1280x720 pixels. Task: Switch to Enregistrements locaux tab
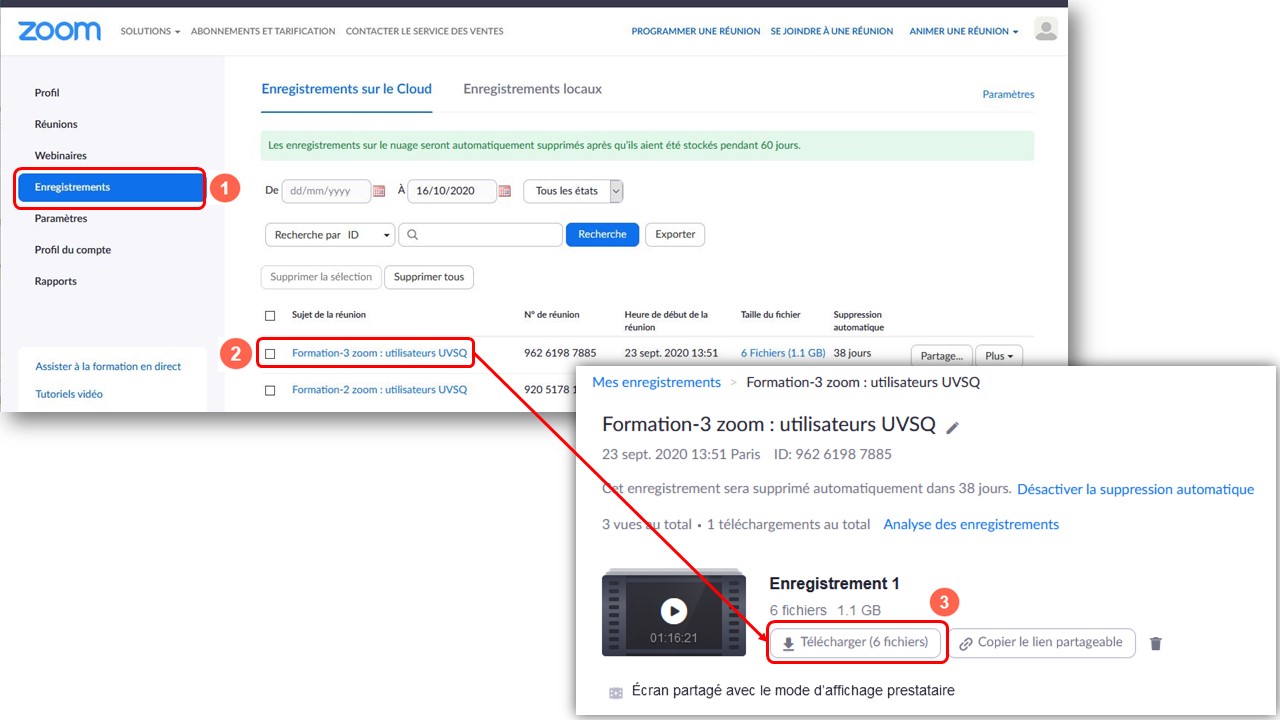click(x=532, y=89)
